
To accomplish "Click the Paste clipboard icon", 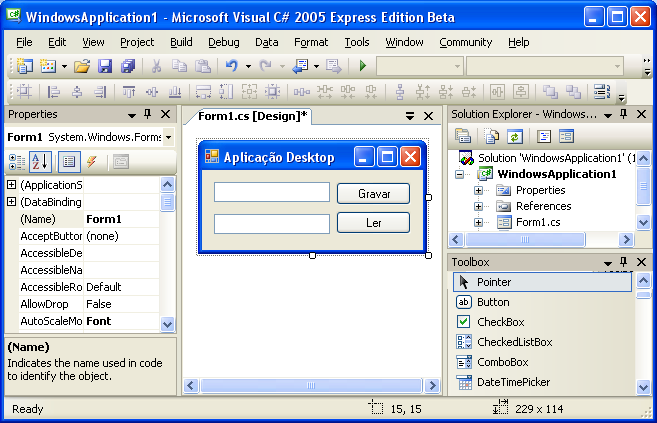I will click(x=203, y=66).
